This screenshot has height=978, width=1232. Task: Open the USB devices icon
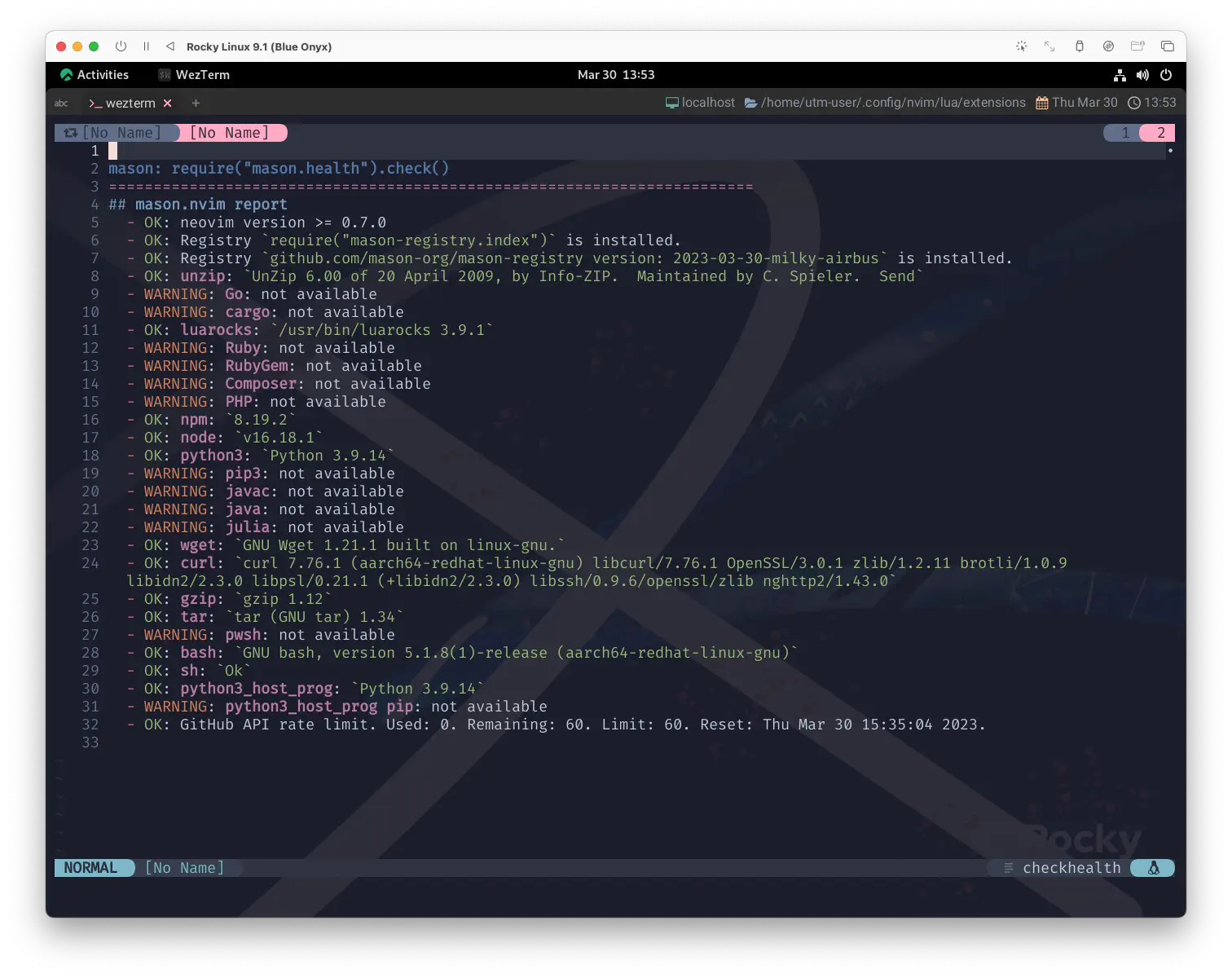(x=1080, y=46)
